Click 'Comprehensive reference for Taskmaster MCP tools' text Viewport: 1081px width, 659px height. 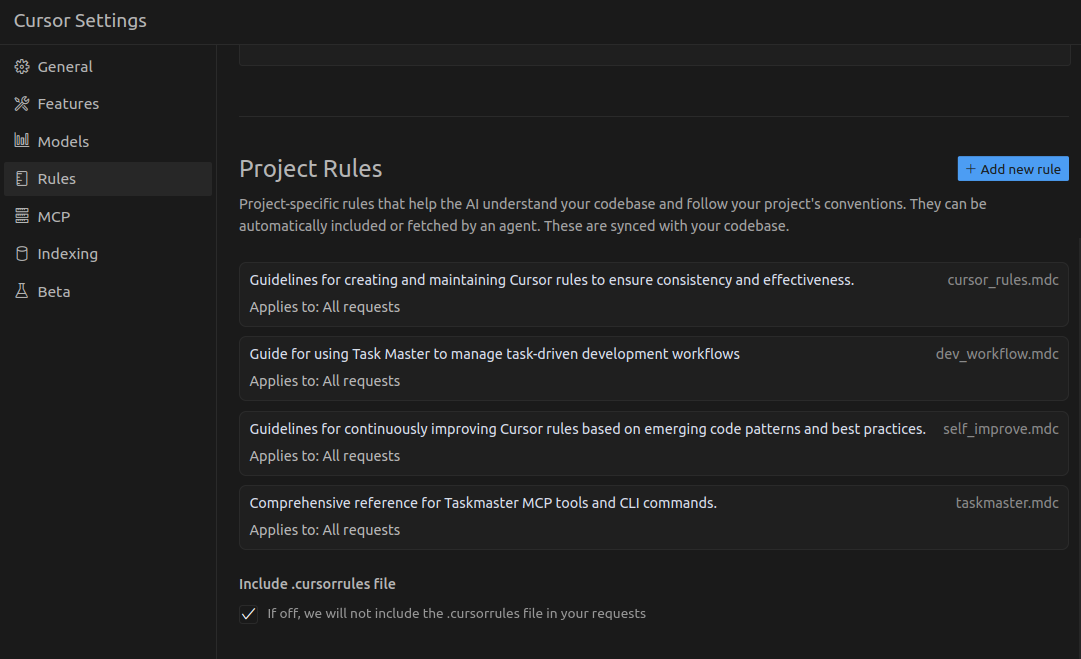pos(483,503)
